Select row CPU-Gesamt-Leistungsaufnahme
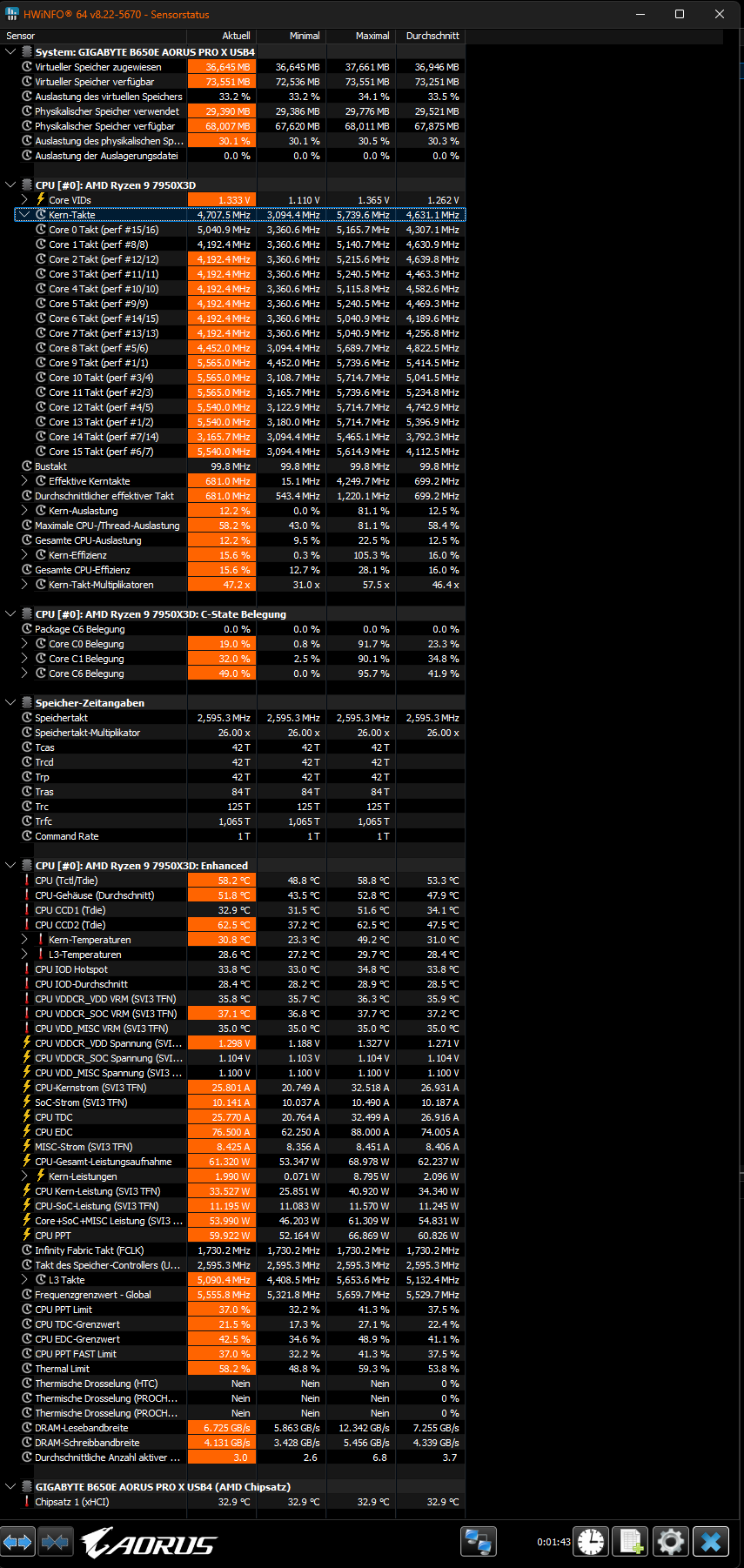 coord(232,1161)
